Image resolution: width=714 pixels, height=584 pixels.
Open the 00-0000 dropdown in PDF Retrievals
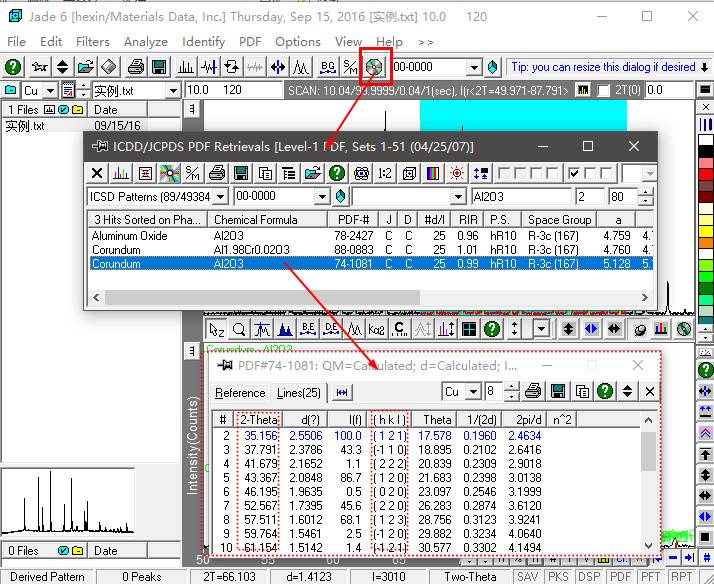point(322,197)
